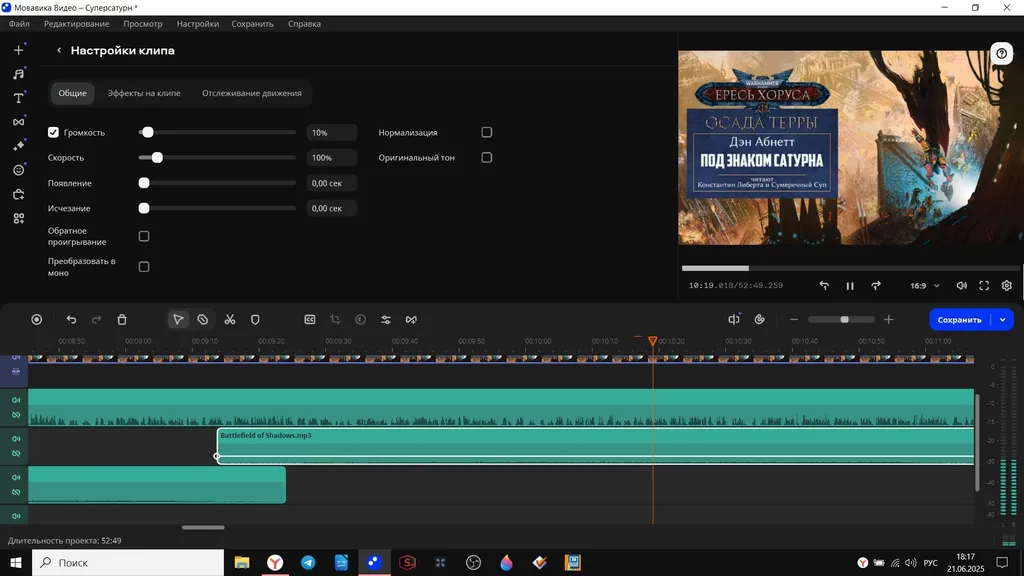
Task: Open the audio music import sidebar icon
Action: [18, 74]
